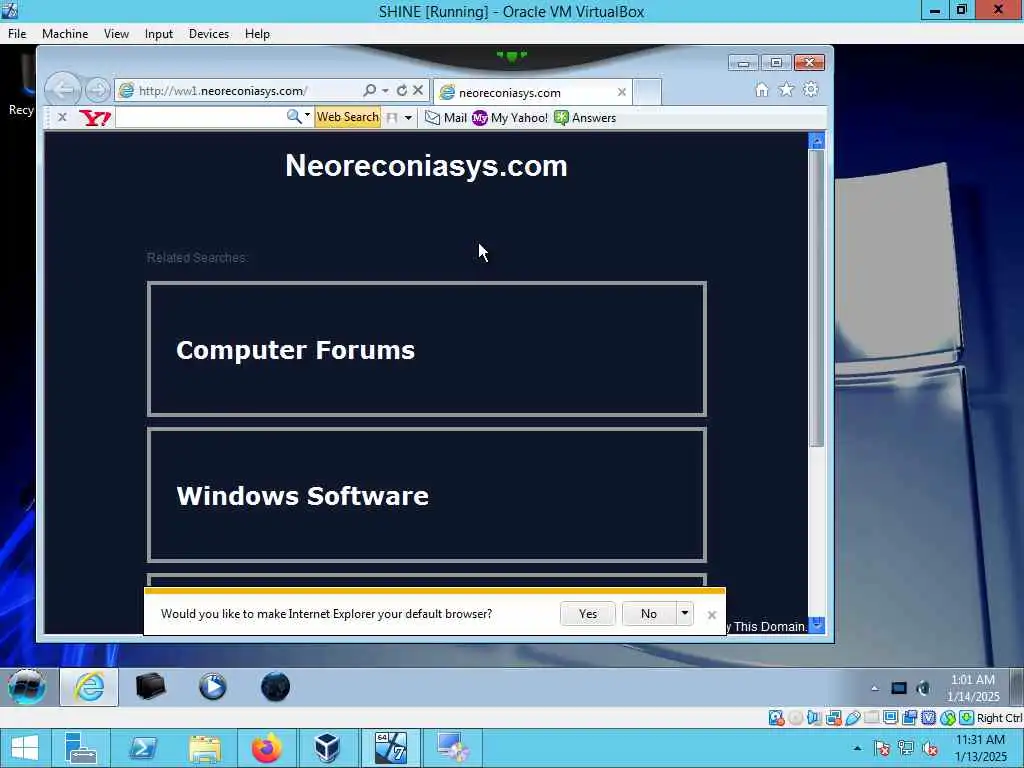Click the IE forward arrow button
Viewport: 1024px width, 768px height.
98,90
